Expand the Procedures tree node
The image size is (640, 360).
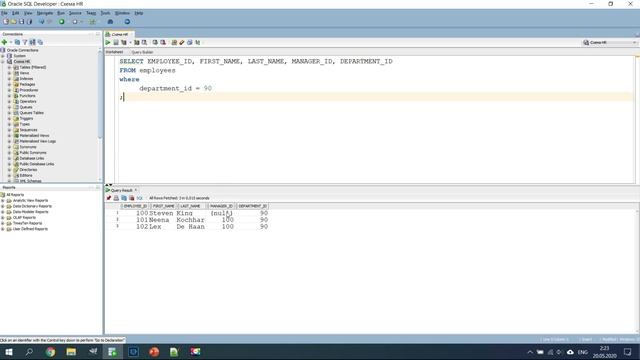pyautogui.click(x=9, y=90)
